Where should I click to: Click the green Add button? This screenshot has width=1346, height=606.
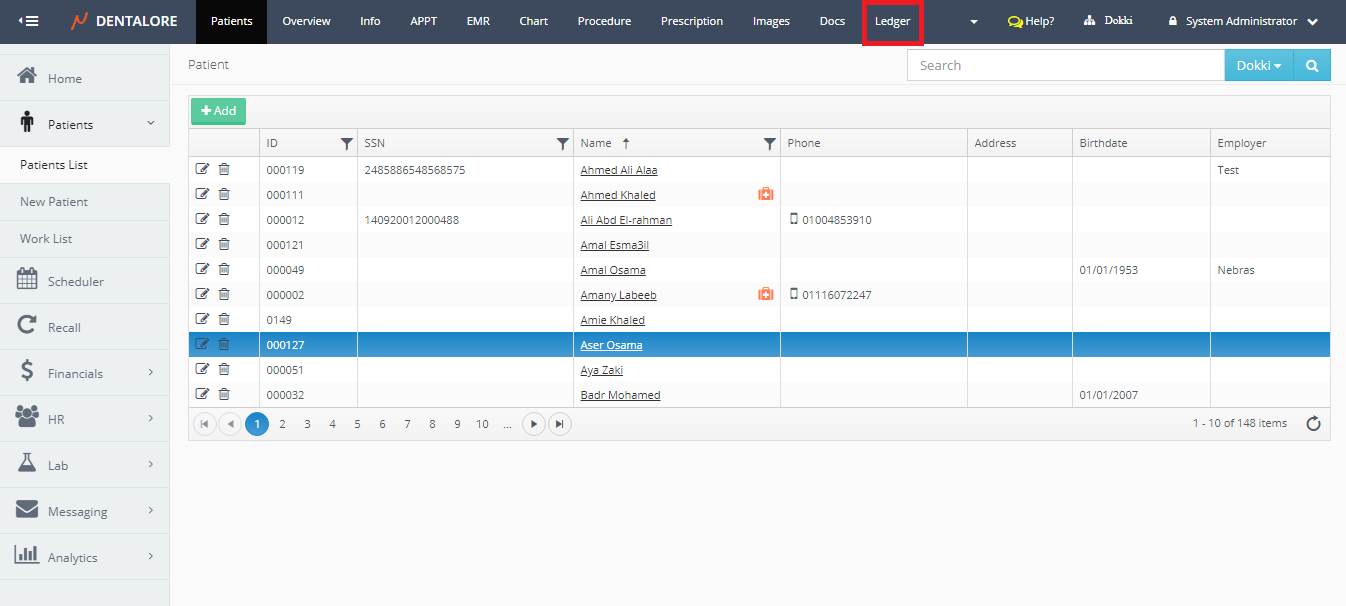pos(218,111)
